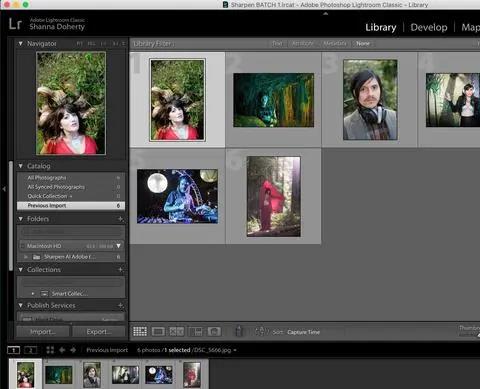
Task: Click Folders filter search field
Action: pos(71,231)
